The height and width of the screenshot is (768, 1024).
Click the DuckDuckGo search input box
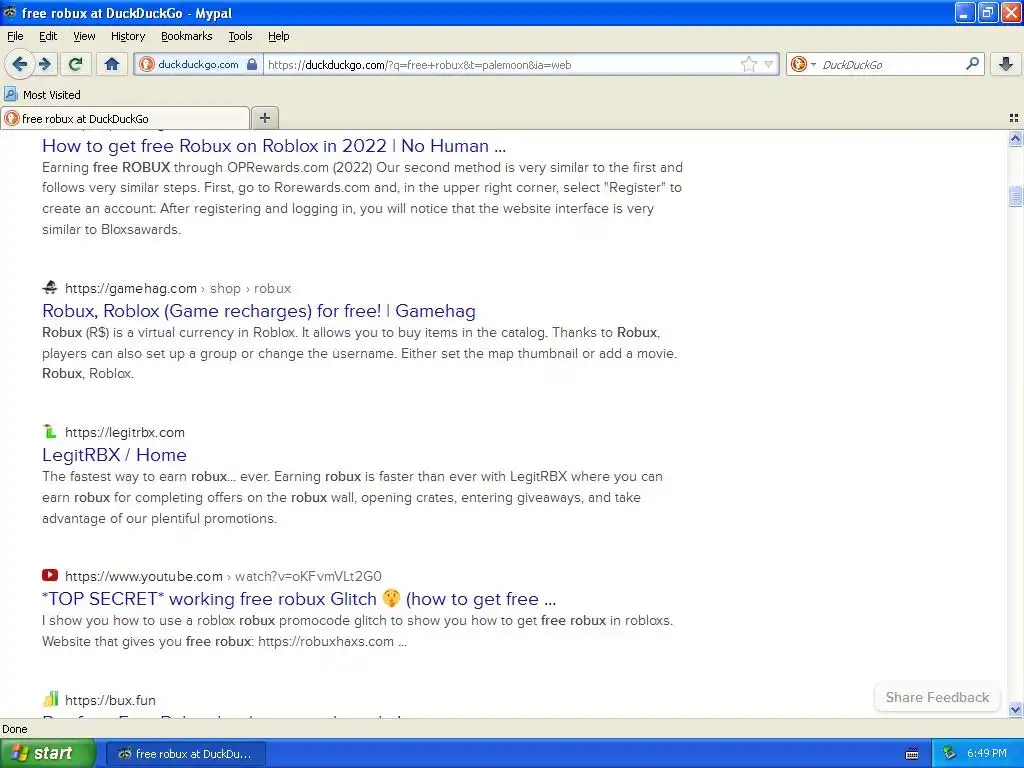[891, 65]
